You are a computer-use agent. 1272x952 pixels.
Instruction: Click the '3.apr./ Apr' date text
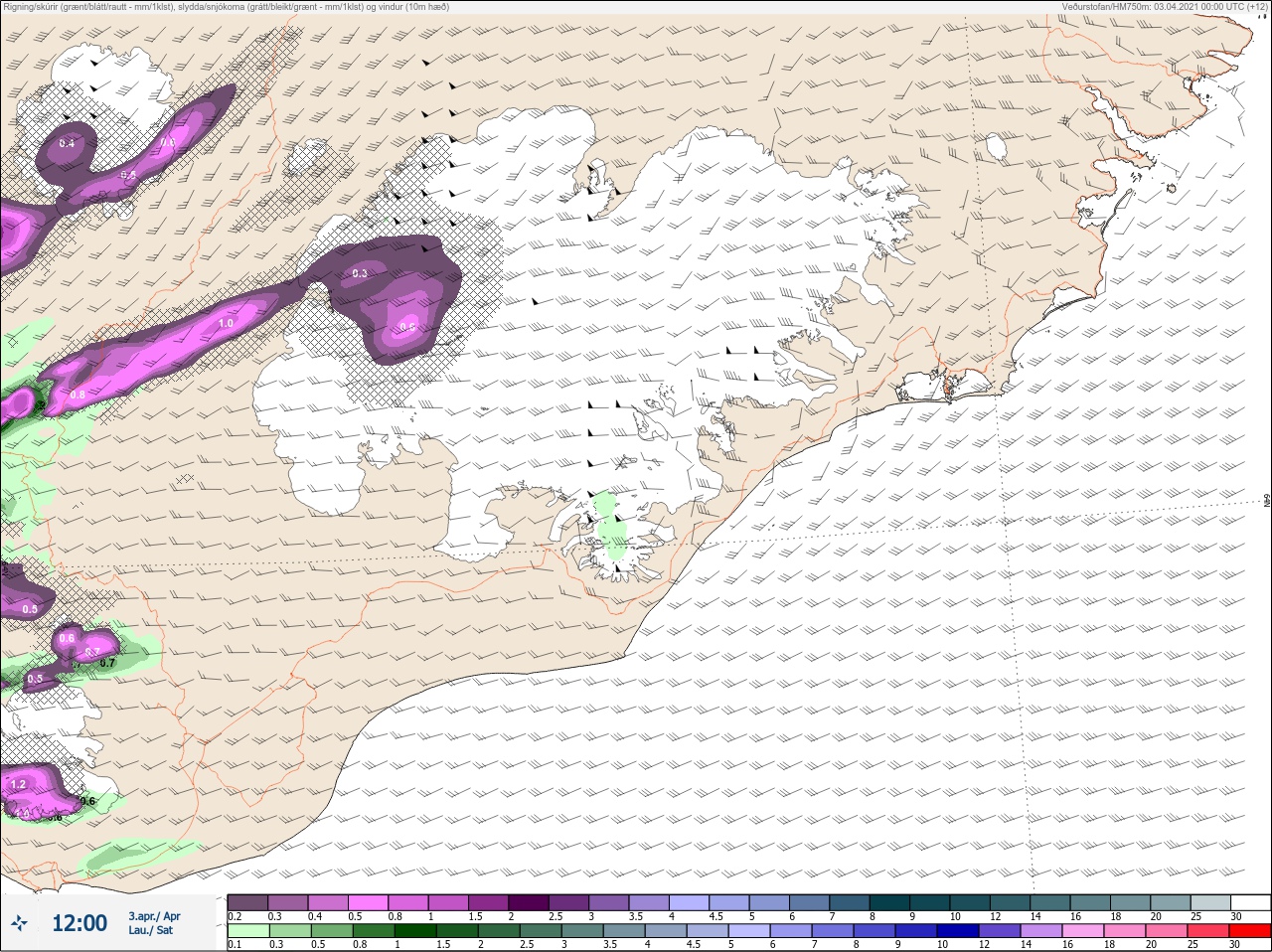[154, 915]
